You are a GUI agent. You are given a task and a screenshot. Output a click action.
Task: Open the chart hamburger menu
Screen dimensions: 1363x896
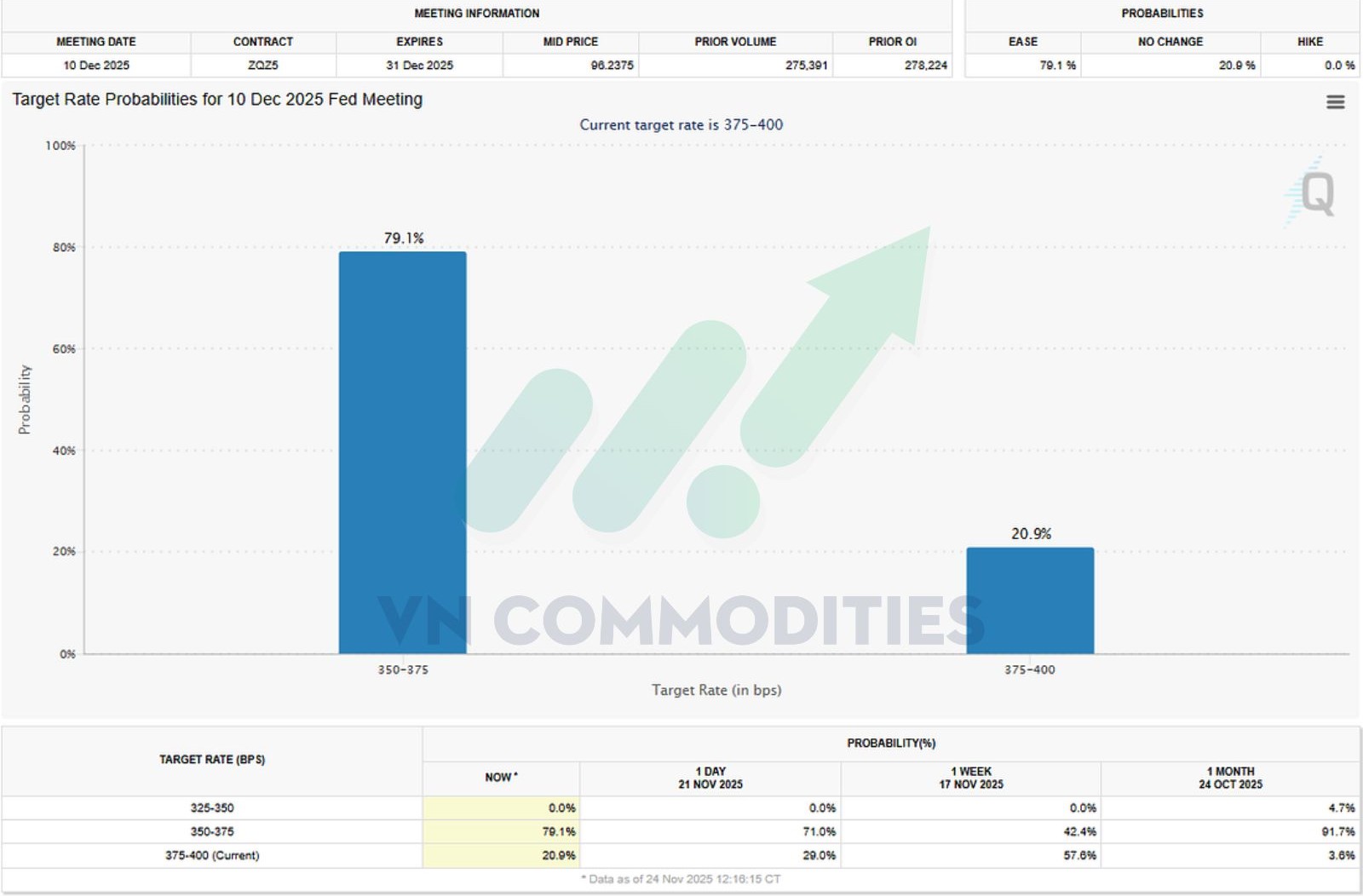coord(1335,102)
